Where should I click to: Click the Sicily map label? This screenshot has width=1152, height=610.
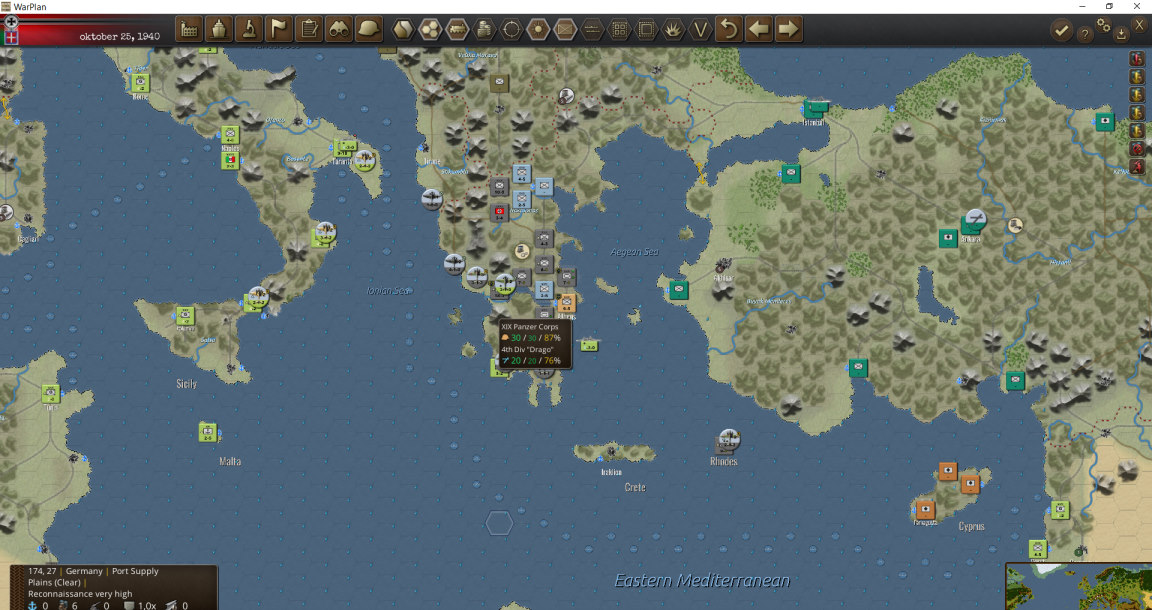[187, 384]
